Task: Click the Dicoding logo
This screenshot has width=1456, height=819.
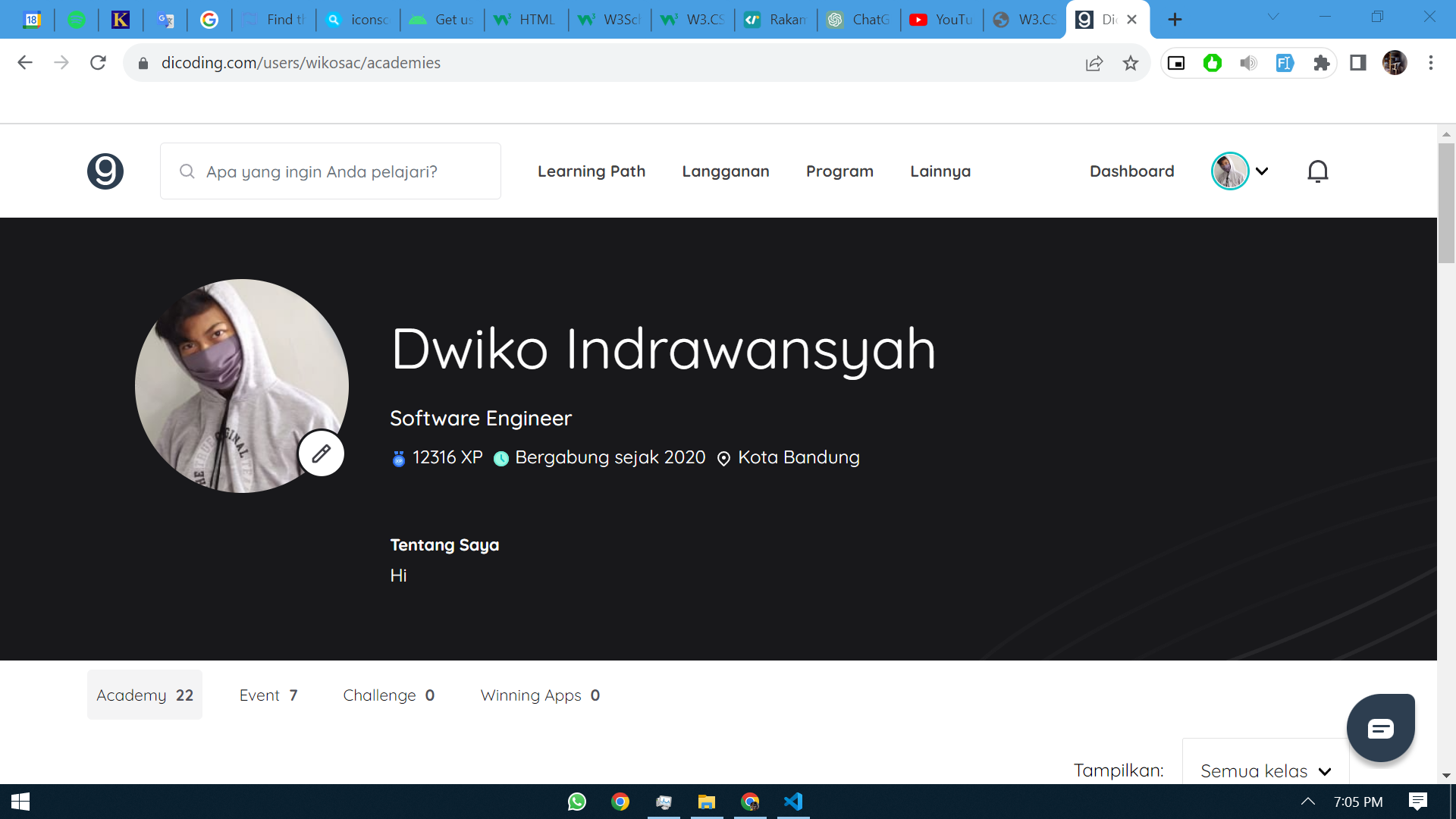Action: point(105,171)
